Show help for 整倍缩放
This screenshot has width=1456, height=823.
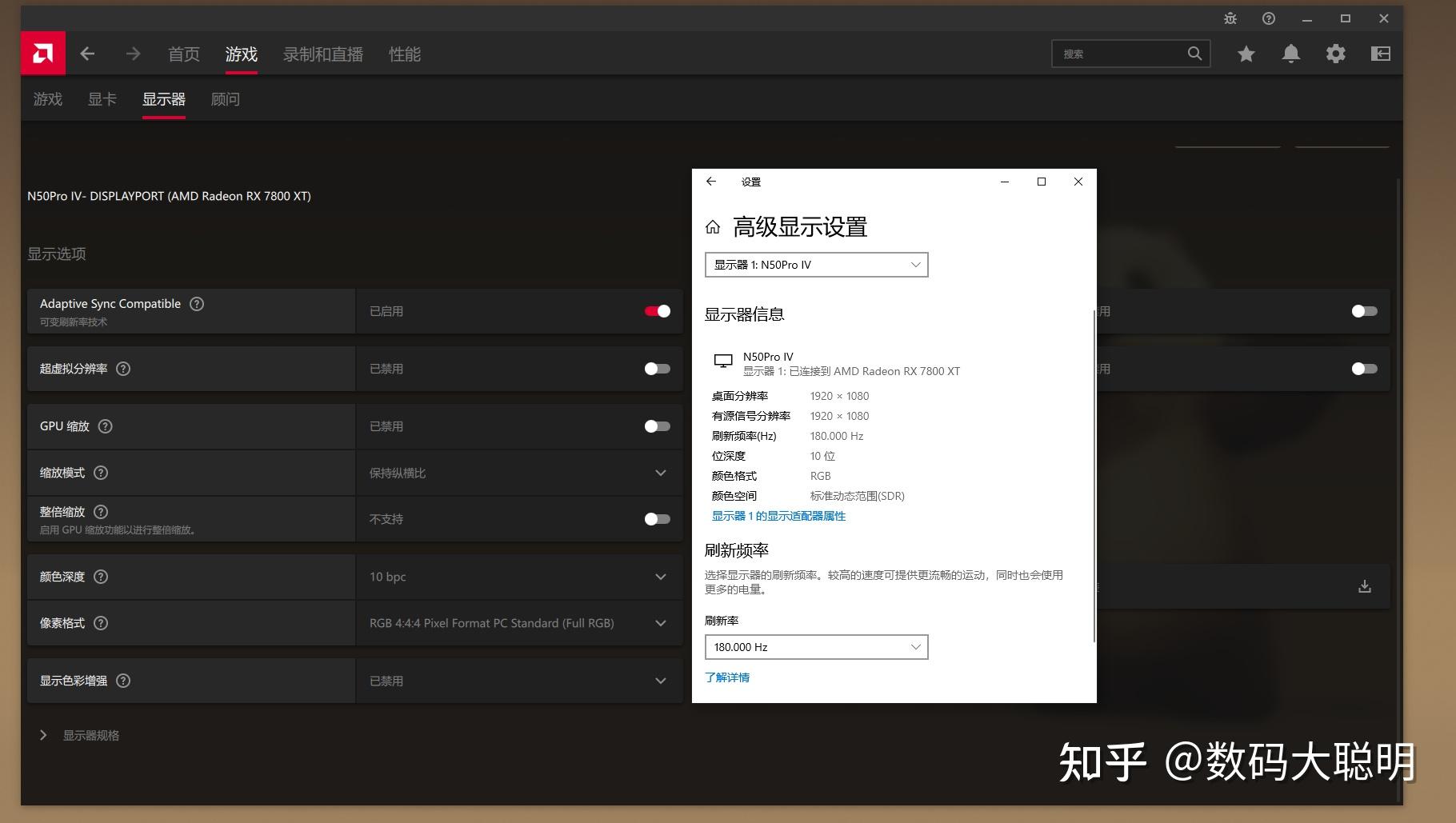[x=101, y=512]
